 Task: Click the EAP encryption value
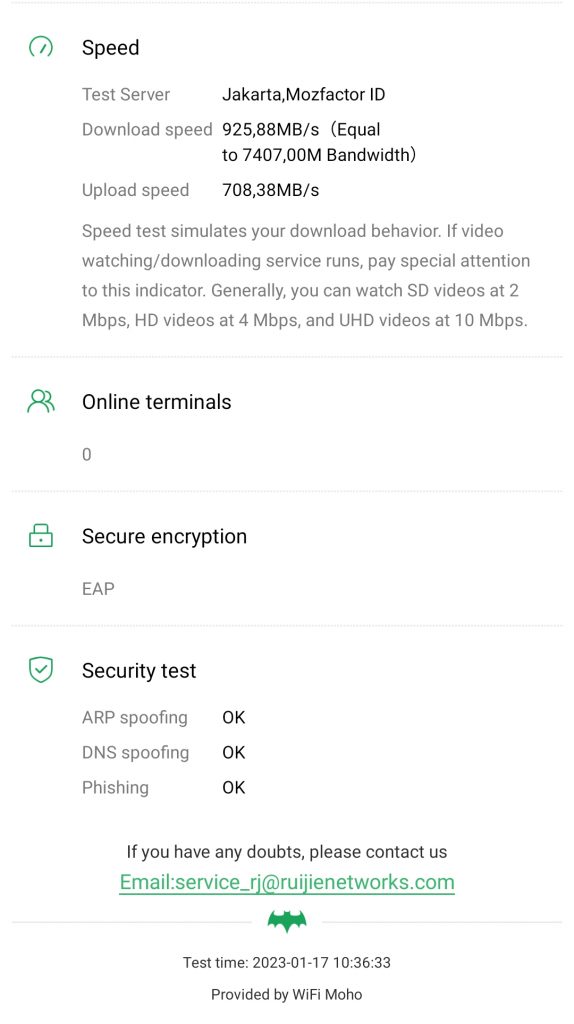(98, 589)
